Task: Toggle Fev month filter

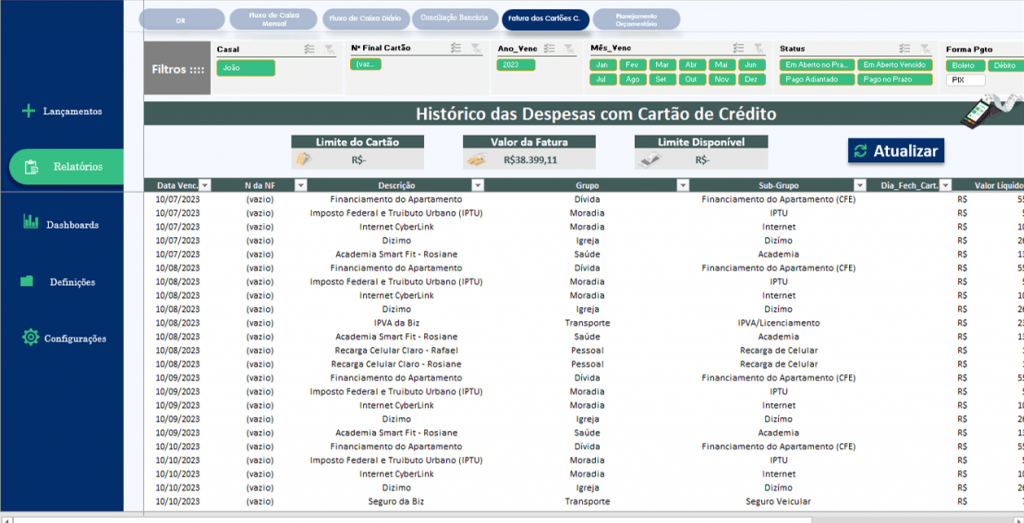Action: point(633,65)
